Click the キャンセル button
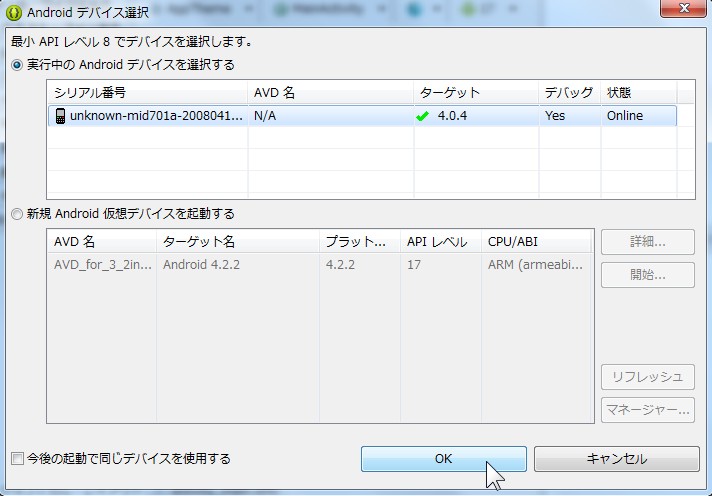 pos(617,459)
